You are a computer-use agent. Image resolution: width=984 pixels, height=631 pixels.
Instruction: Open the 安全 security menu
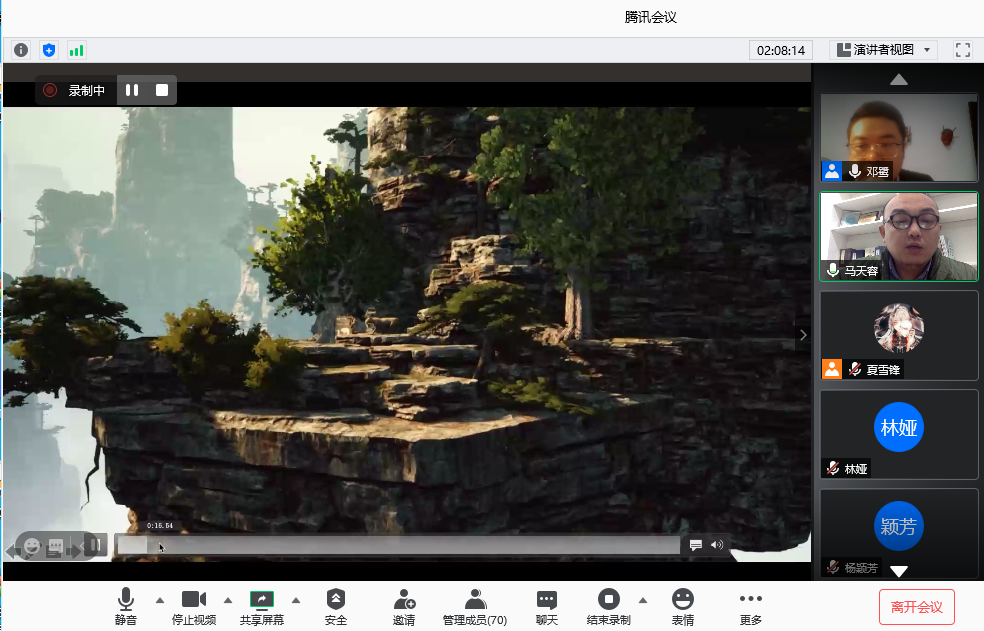(x=336, y=607)
